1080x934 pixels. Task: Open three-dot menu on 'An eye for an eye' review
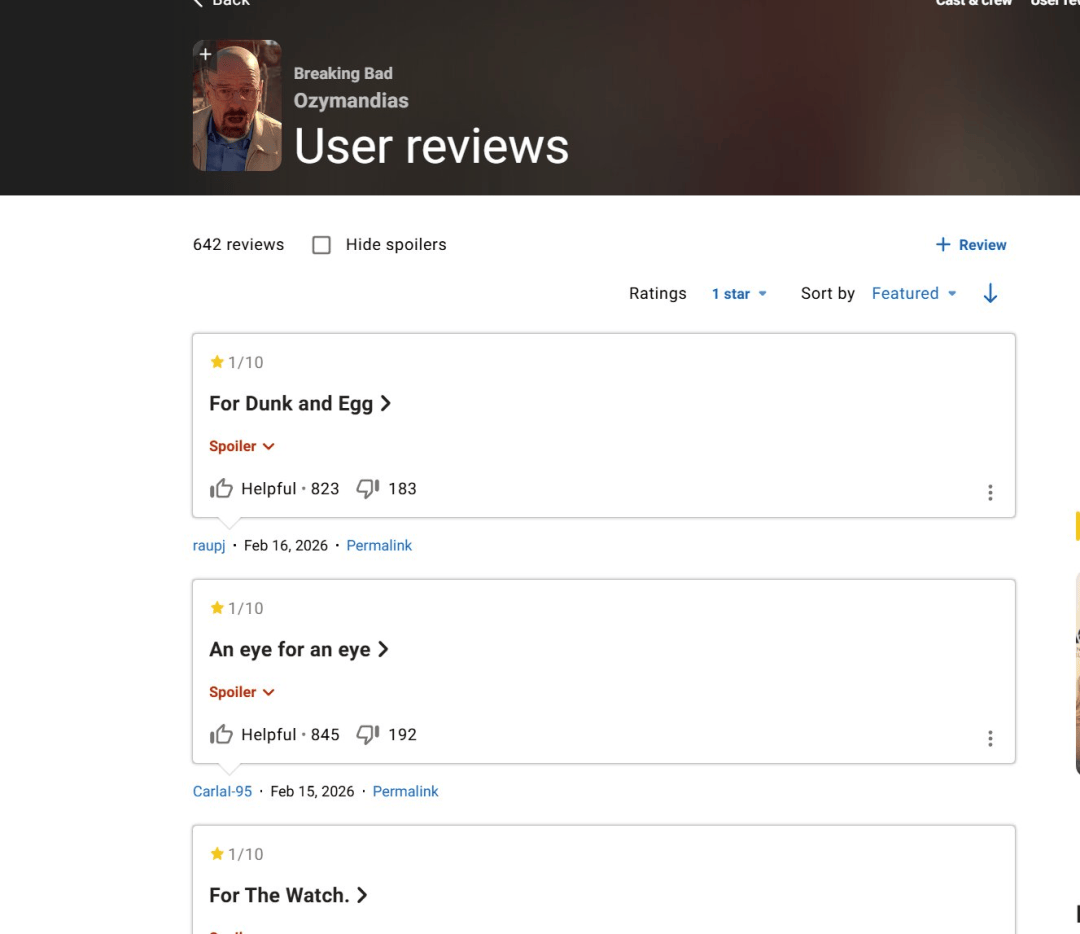990,739
